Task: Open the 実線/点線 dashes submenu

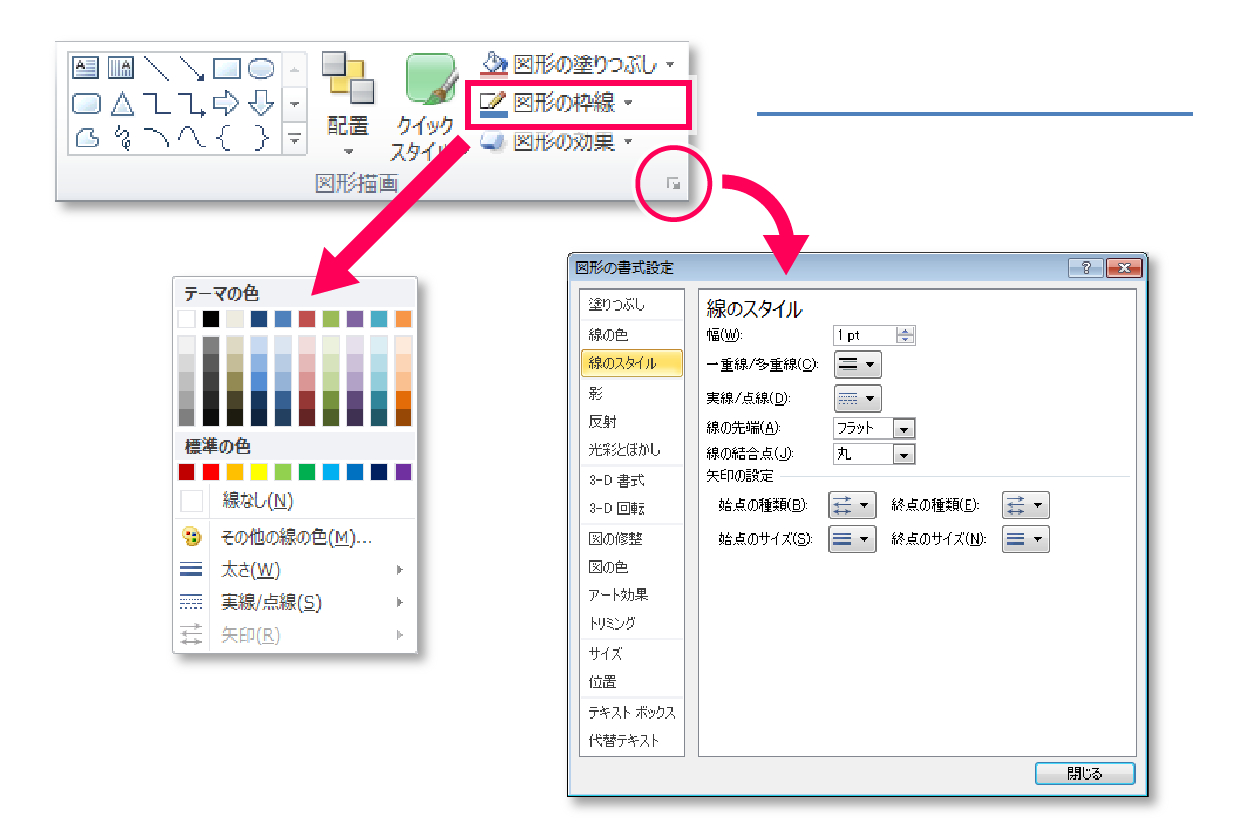Action: point(295,602)
